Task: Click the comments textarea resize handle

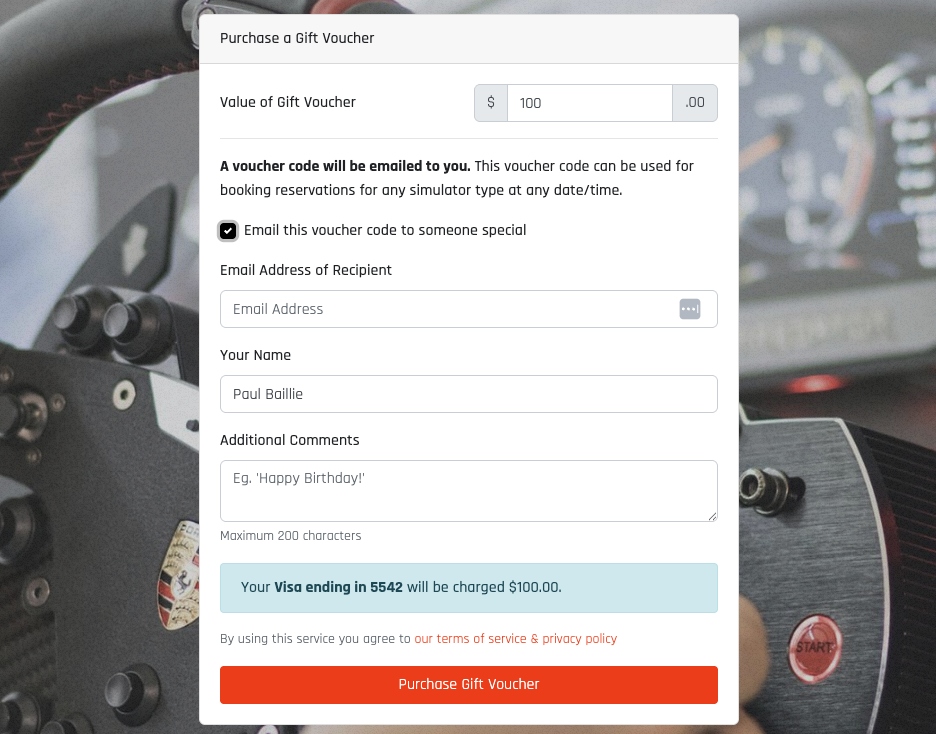Action: (712, 517)
